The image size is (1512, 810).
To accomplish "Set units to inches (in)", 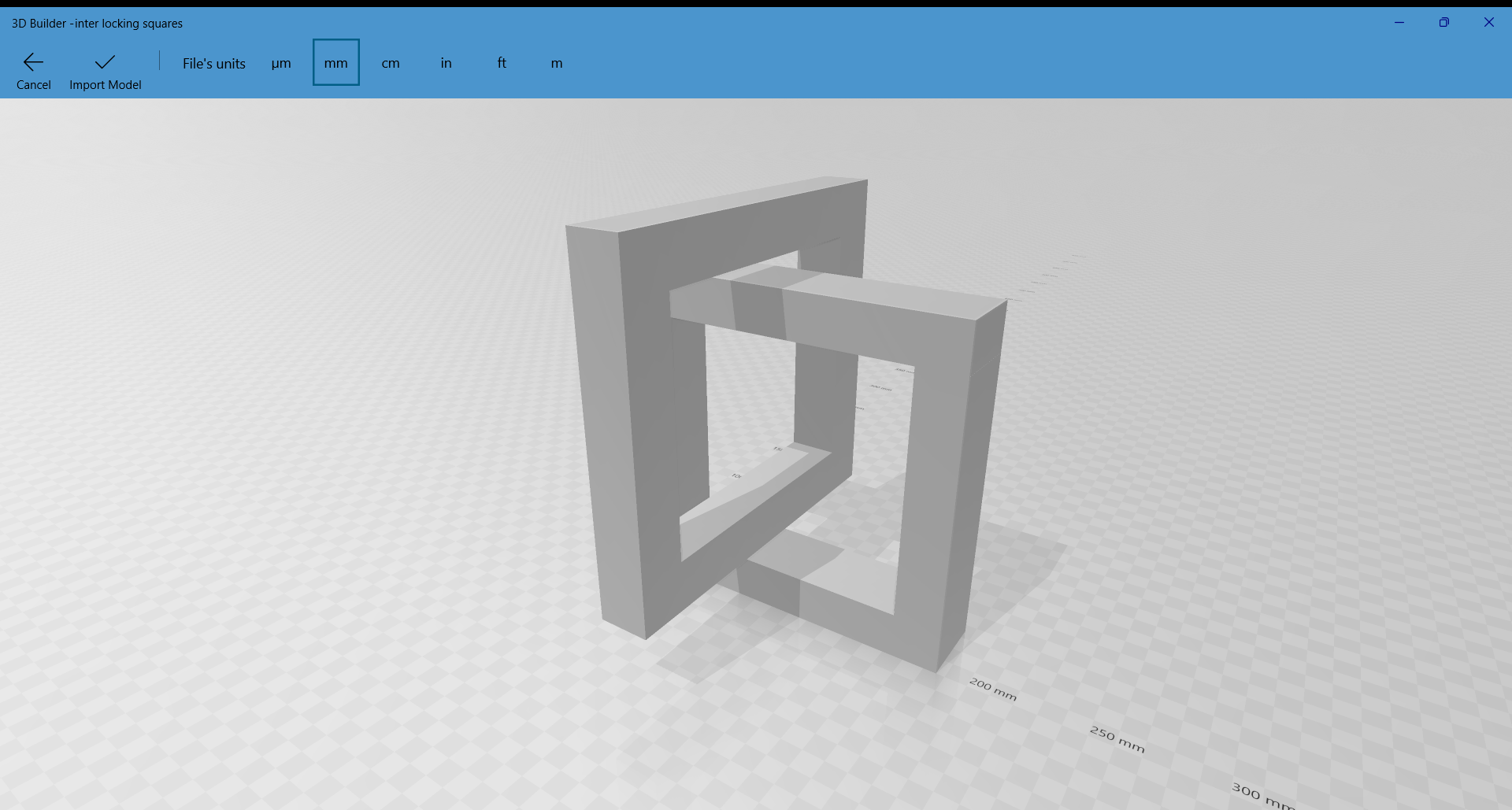I will tap(447, 63).
